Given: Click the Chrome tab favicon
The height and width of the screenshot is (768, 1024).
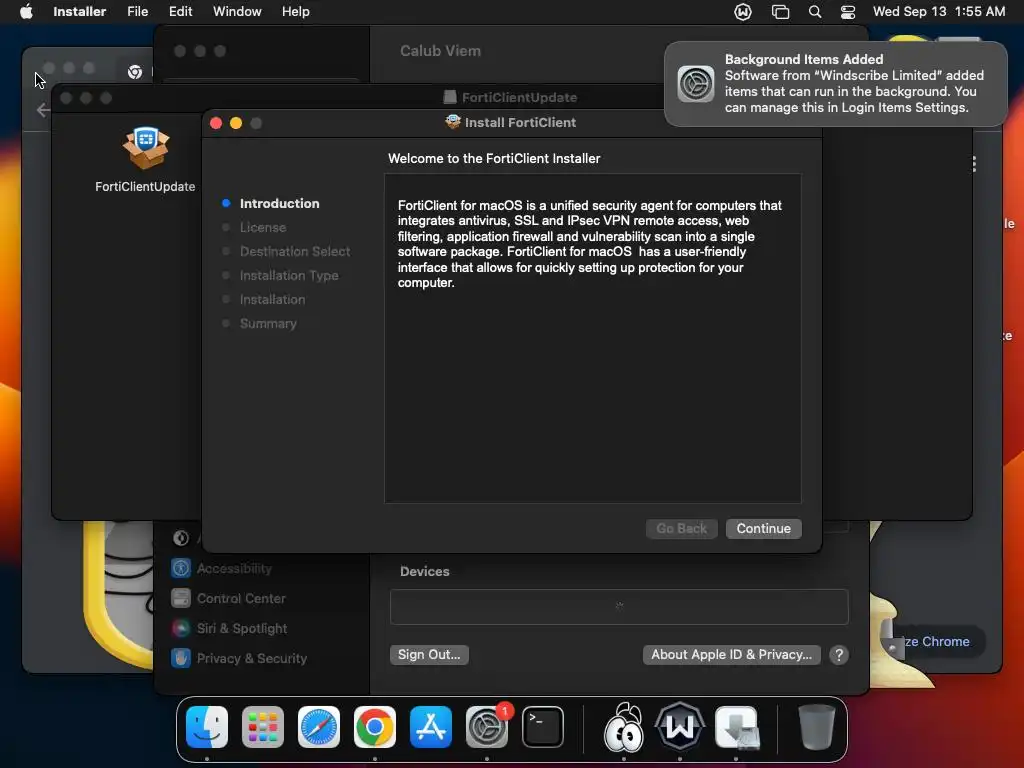Looking at the screenshot, I should 135,72.
